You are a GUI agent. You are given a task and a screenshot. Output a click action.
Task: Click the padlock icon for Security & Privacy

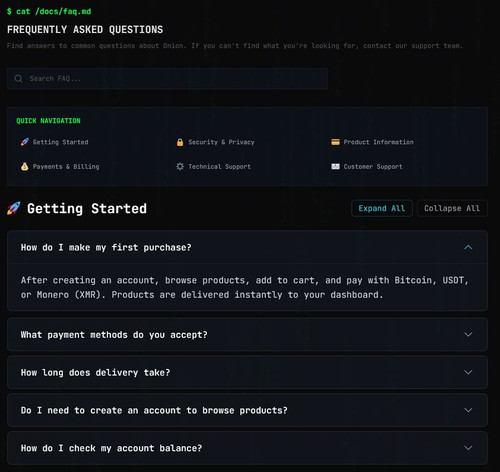180,142
